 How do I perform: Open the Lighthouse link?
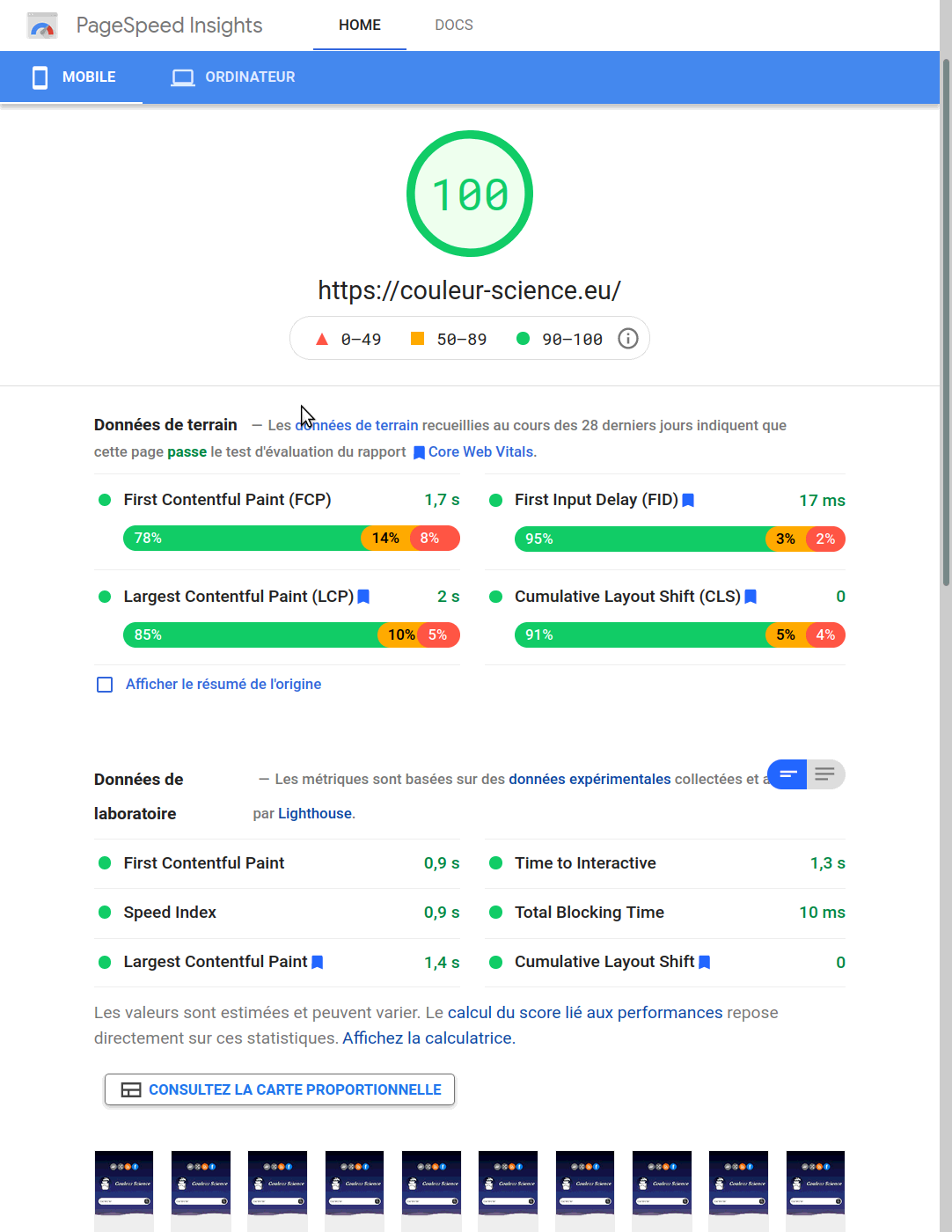[315, 814]
